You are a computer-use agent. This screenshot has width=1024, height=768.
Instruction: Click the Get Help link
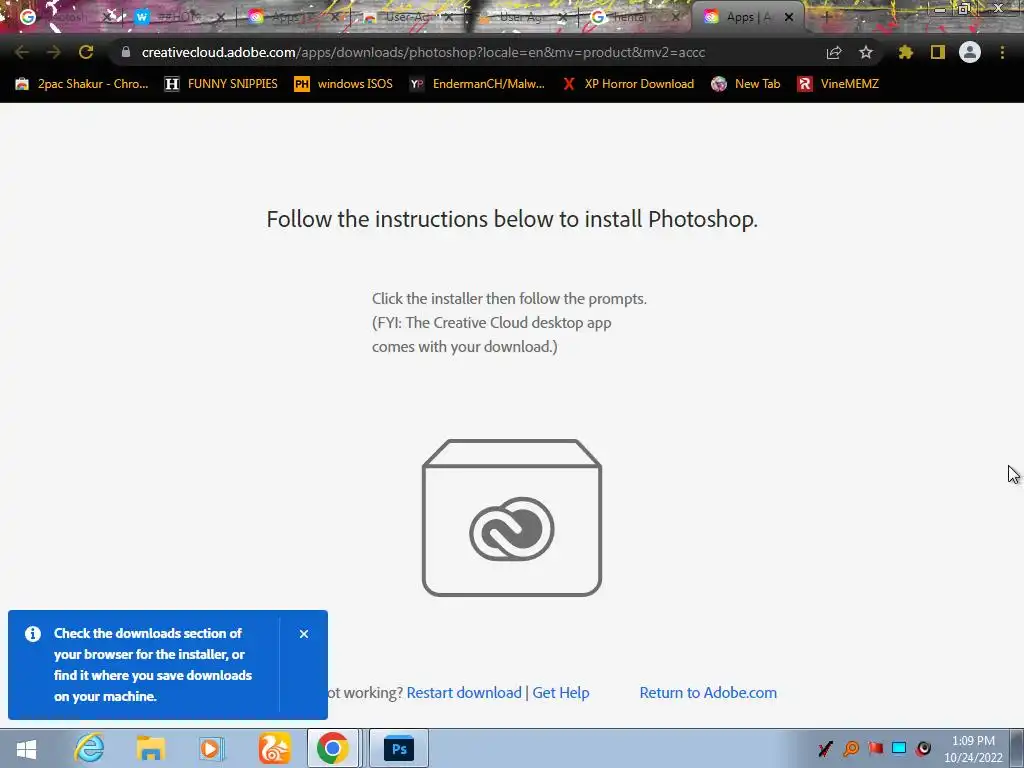561,692
